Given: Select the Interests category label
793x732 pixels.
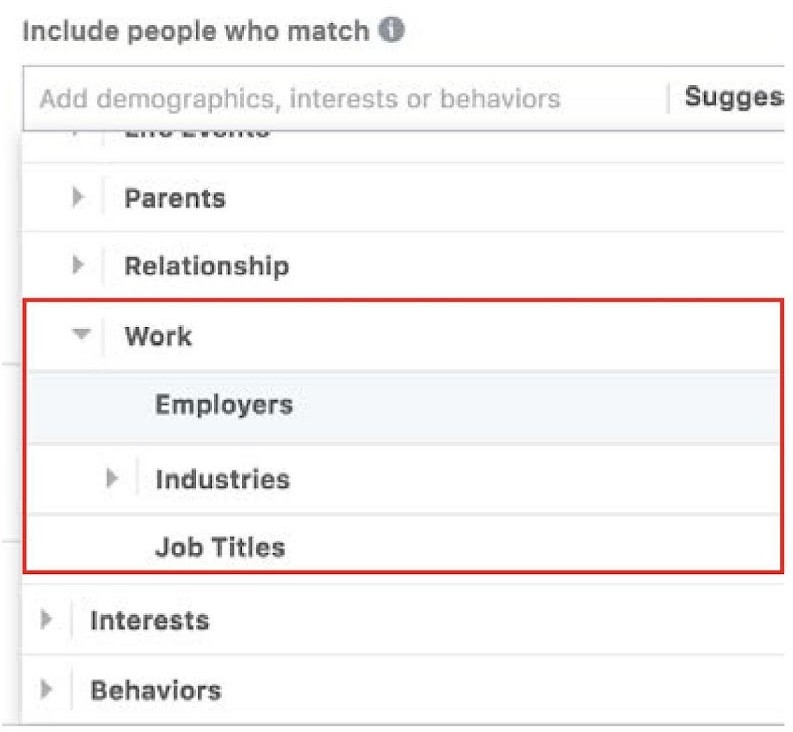Looking at the screenshot, I should coord(150,620).
